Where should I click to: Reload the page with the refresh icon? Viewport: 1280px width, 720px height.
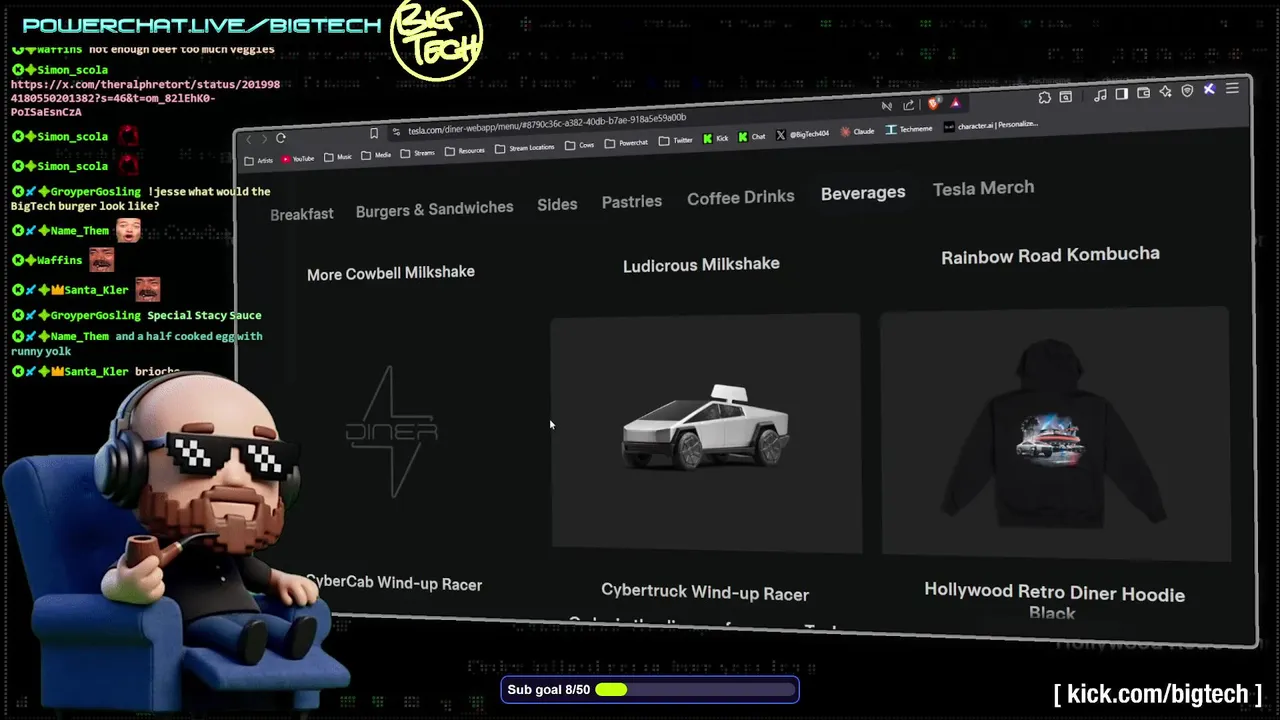(281, 138)
